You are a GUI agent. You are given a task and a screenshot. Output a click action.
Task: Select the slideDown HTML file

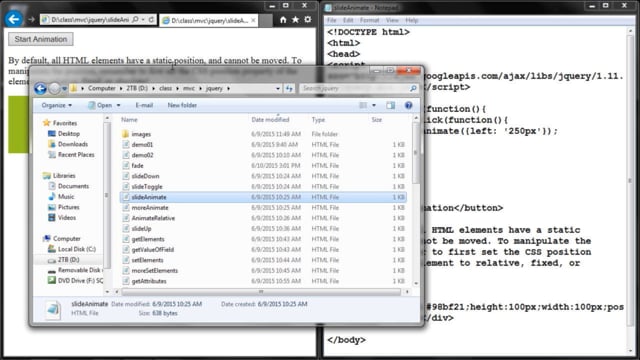point(145,176)
